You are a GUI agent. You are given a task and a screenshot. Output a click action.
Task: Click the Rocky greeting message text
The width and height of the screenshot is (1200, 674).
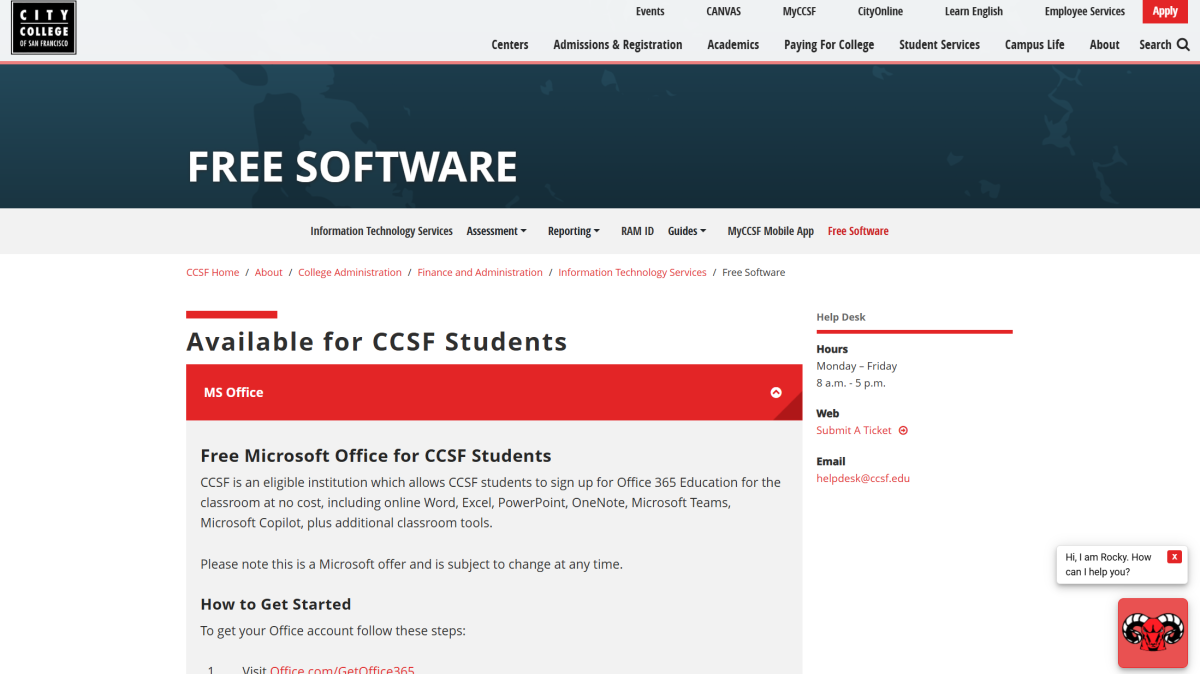[x=1108, y=565]
